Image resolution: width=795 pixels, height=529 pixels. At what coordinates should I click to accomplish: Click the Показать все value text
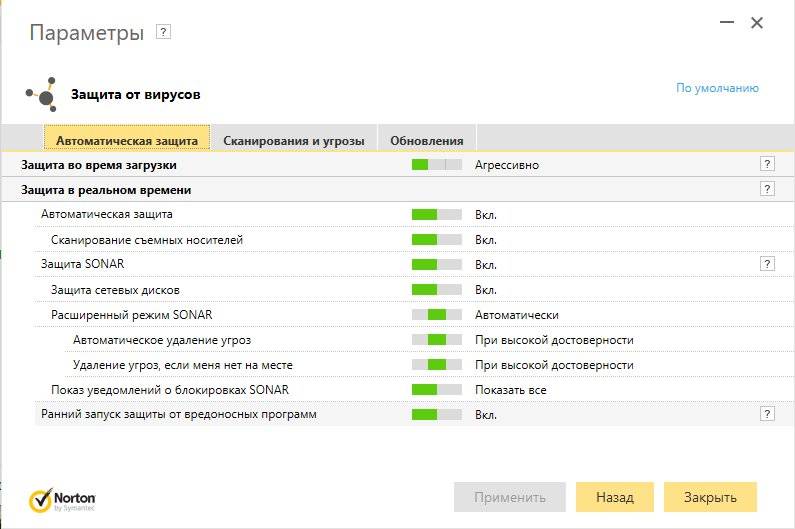[511, 390]
